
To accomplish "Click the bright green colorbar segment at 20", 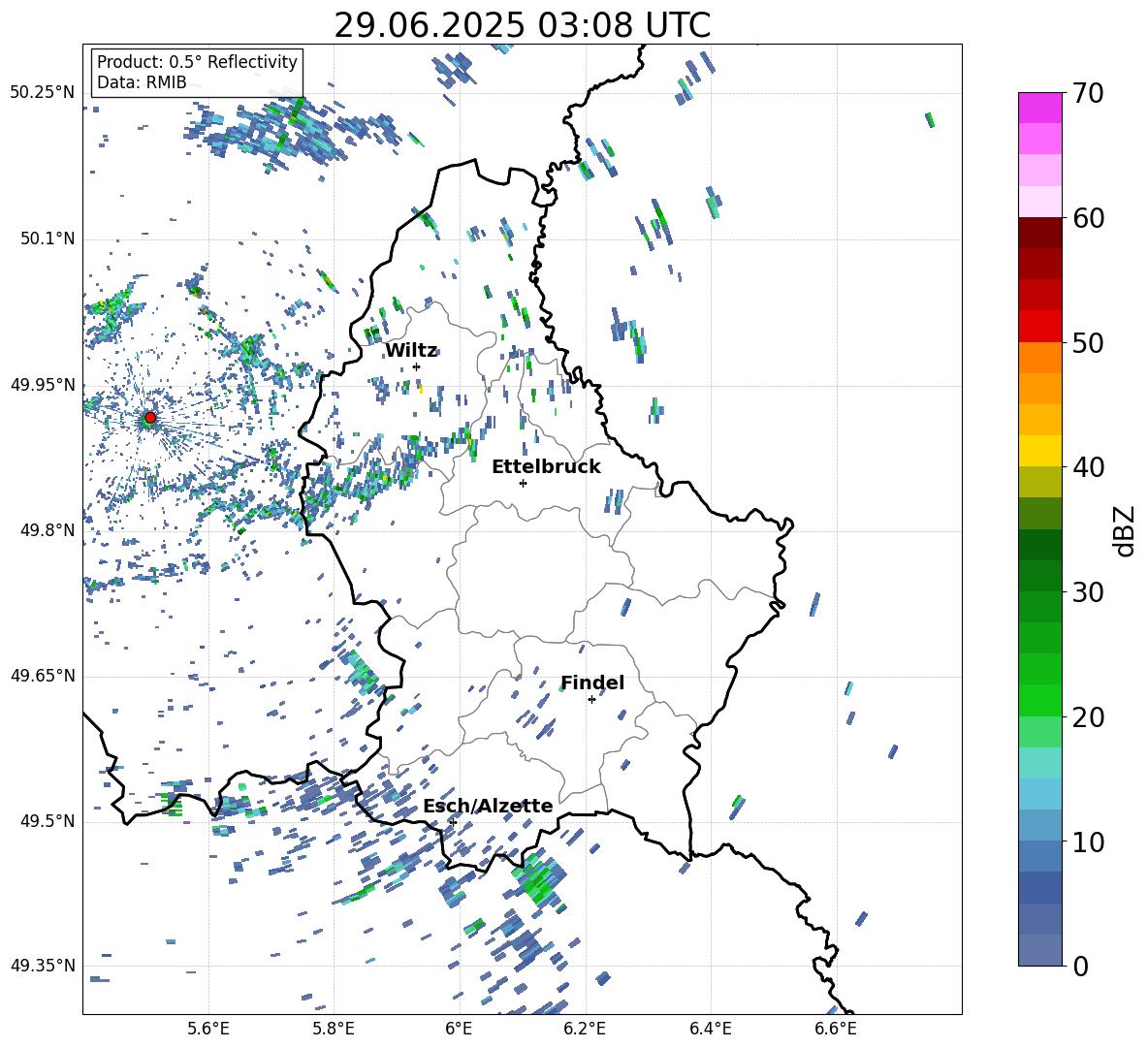I will 1039,700.
